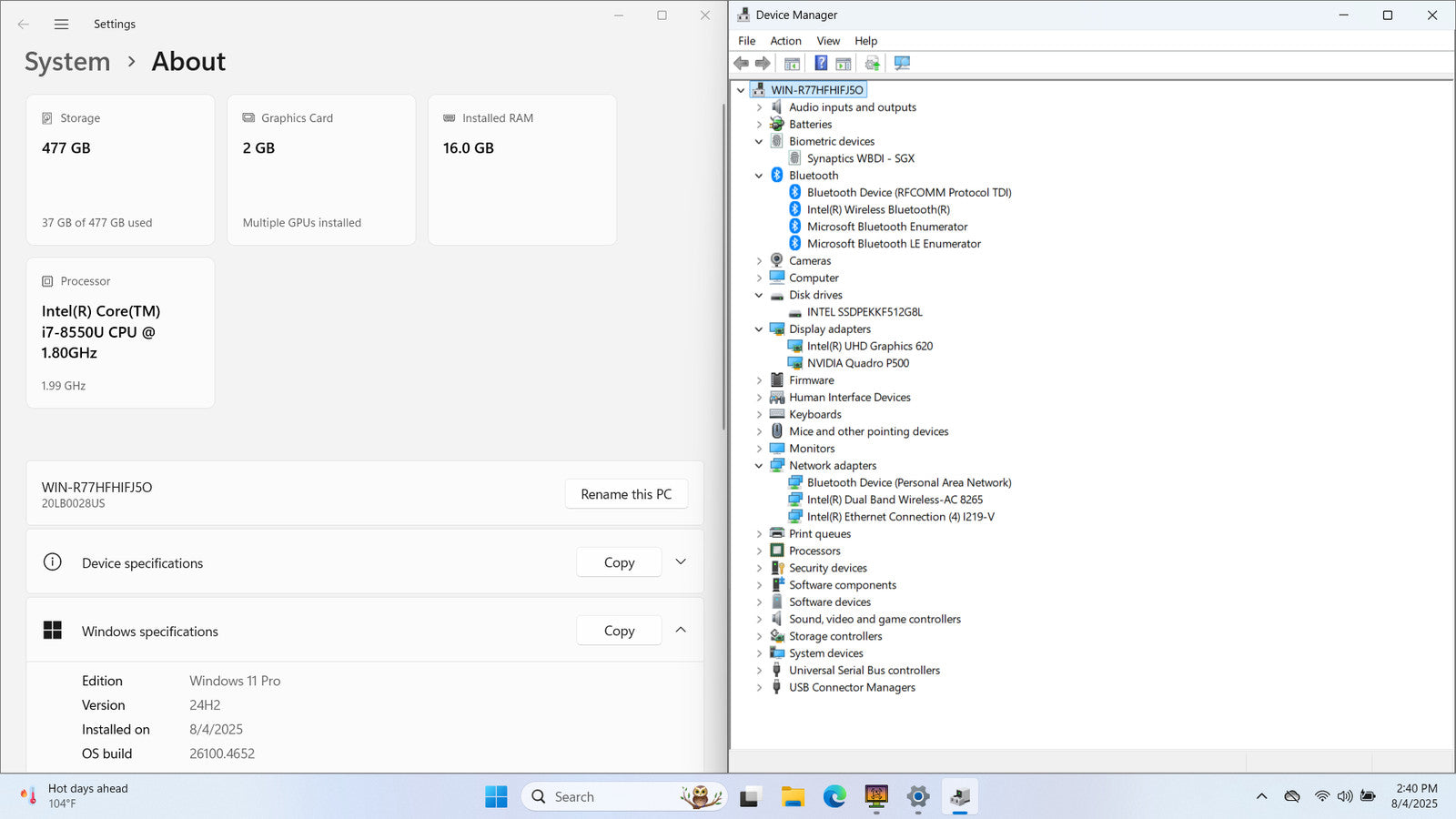Click the blue Help question mark icon
This screenshot has height=819, width=1456.
pyautogui.click(x=821, y=64)
